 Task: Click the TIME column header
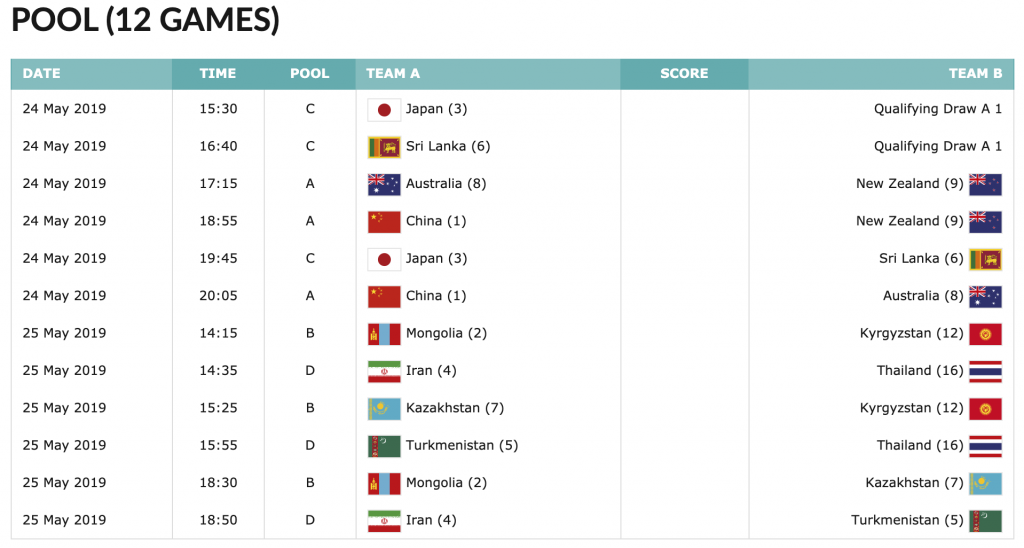point(218,74)
